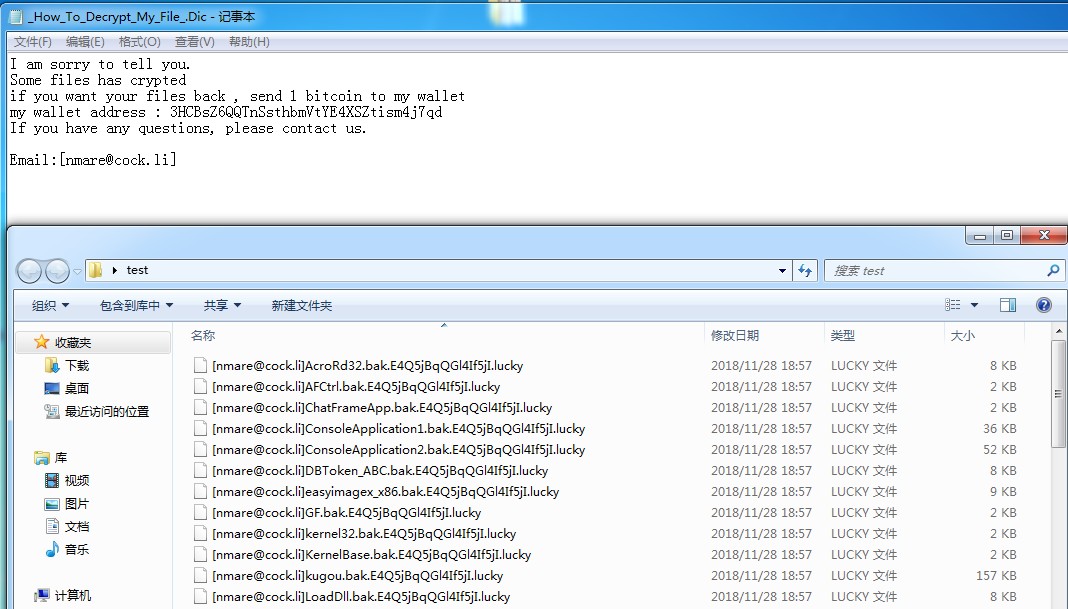Select 音乐 library in the navigation pane
Image resolution: width=1068 pixels, height=609 pixels.
tap(77, 549)
